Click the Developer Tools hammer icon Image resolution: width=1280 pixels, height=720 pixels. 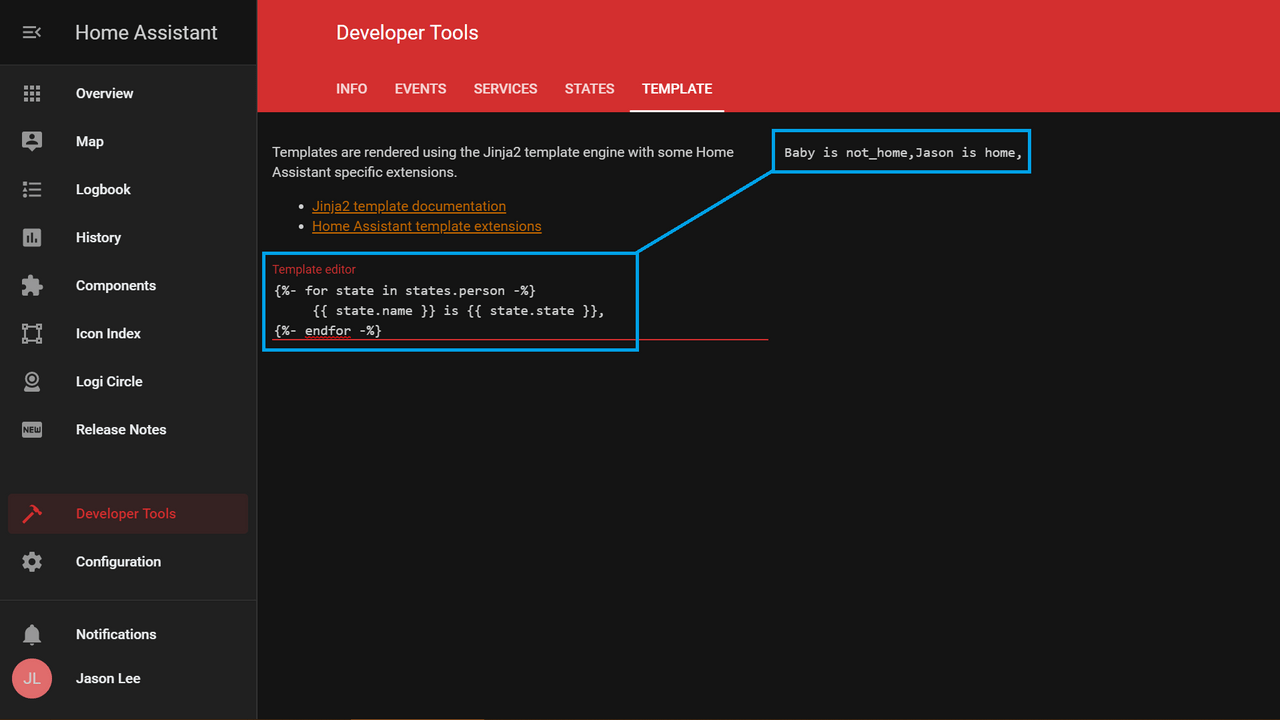pos(32,513)
